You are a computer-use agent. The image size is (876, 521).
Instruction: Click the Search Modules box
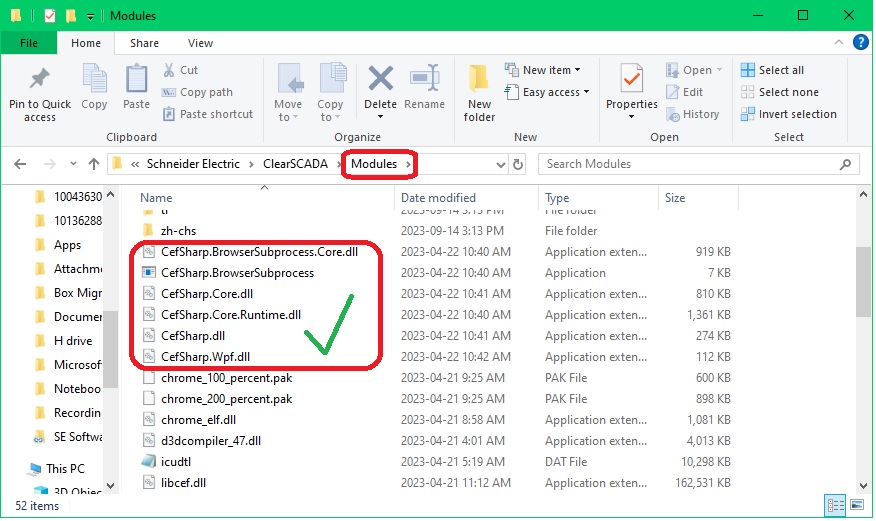[x=698, y=164]
